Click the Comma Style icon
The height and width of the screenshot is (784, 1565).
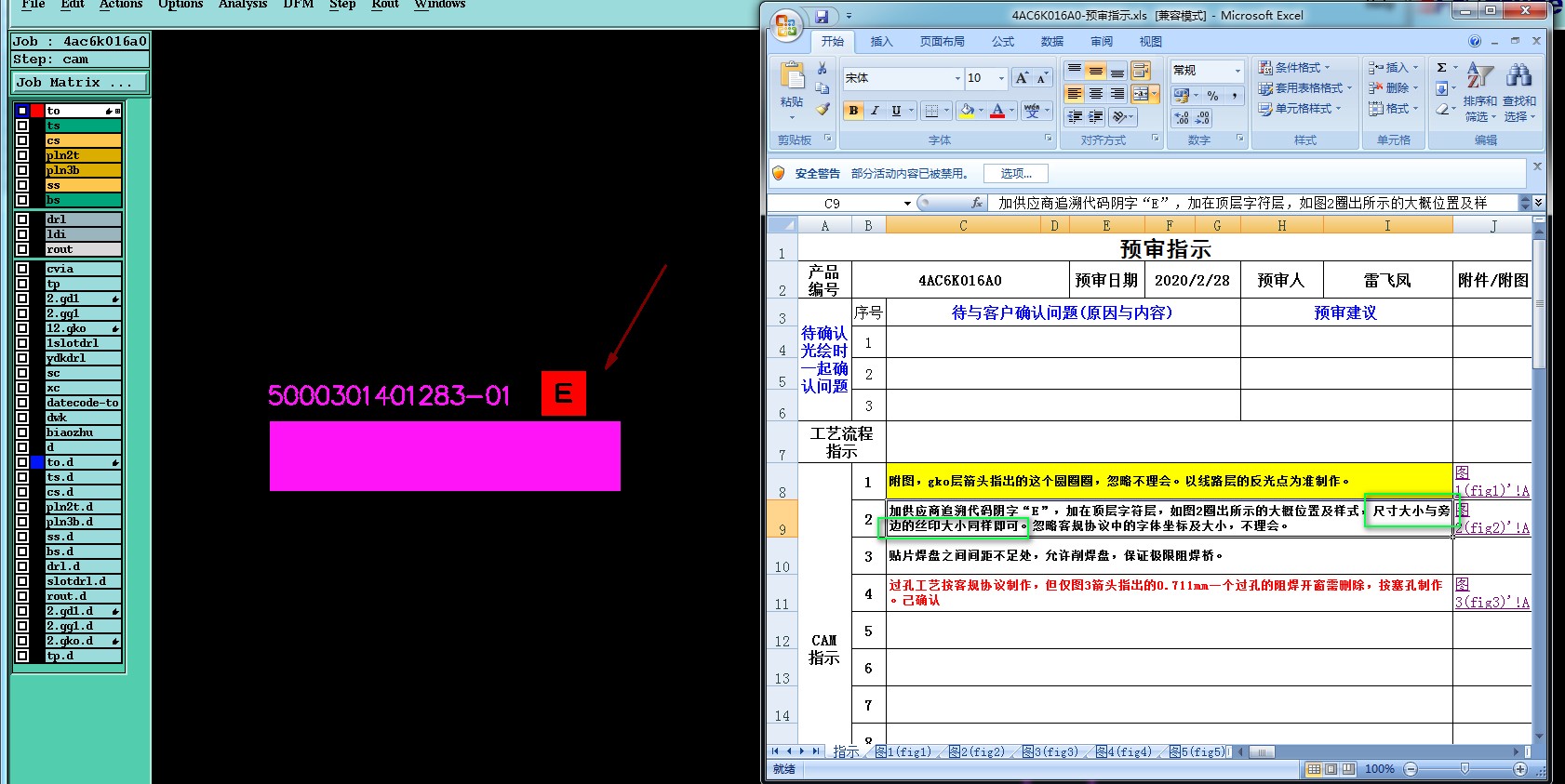point(1234,95)
